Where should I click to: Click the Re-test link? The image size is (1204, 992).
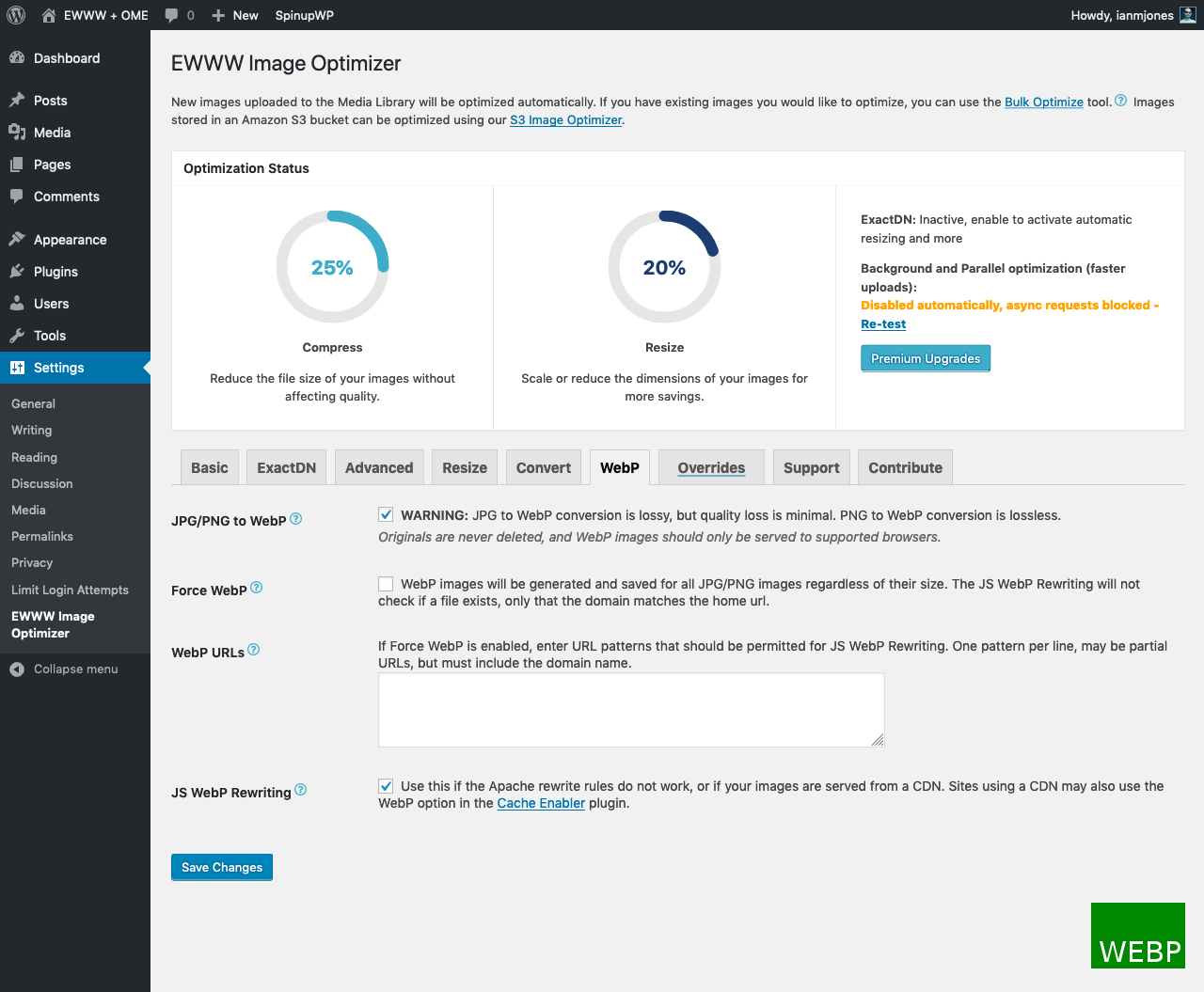pos(883,323)
